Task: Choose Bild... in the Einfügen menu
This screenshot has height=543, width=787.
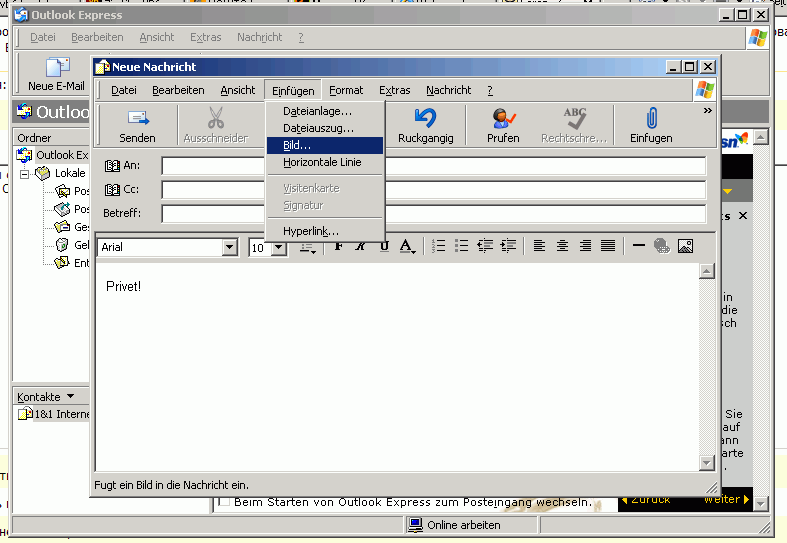Action: tap(325, 146)
